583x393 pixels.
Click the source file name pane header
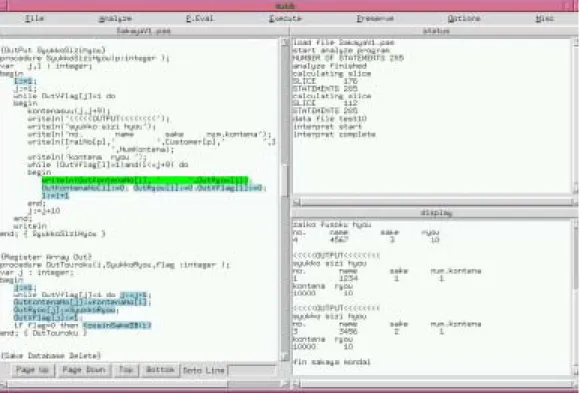[x=144, y=31]
